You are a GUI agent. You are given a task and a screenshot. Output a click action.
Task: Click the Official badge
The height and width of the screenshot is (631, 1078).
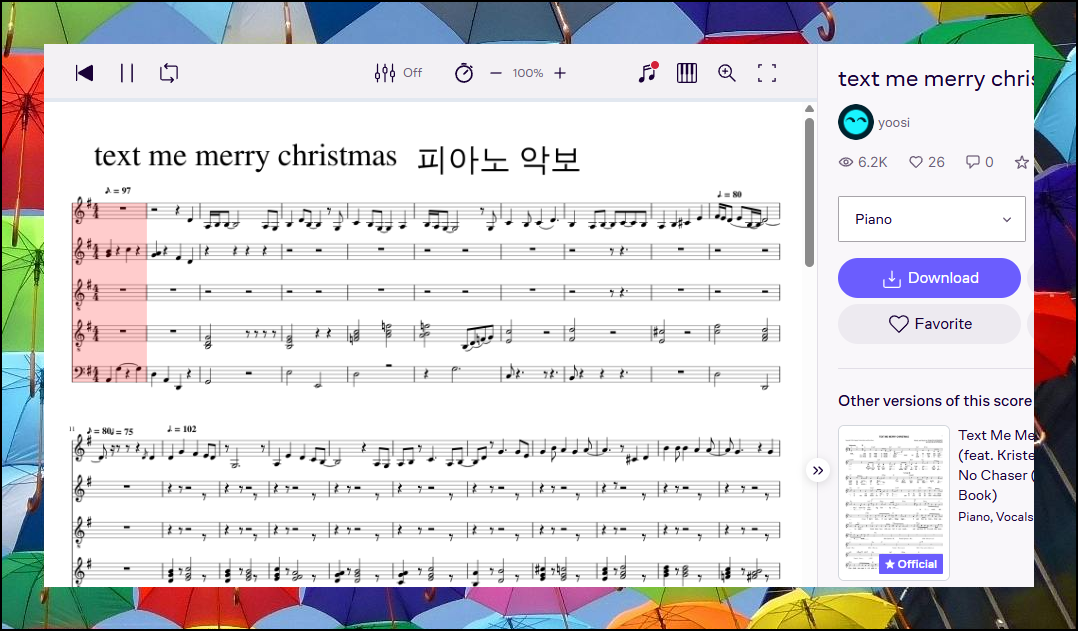910,564
